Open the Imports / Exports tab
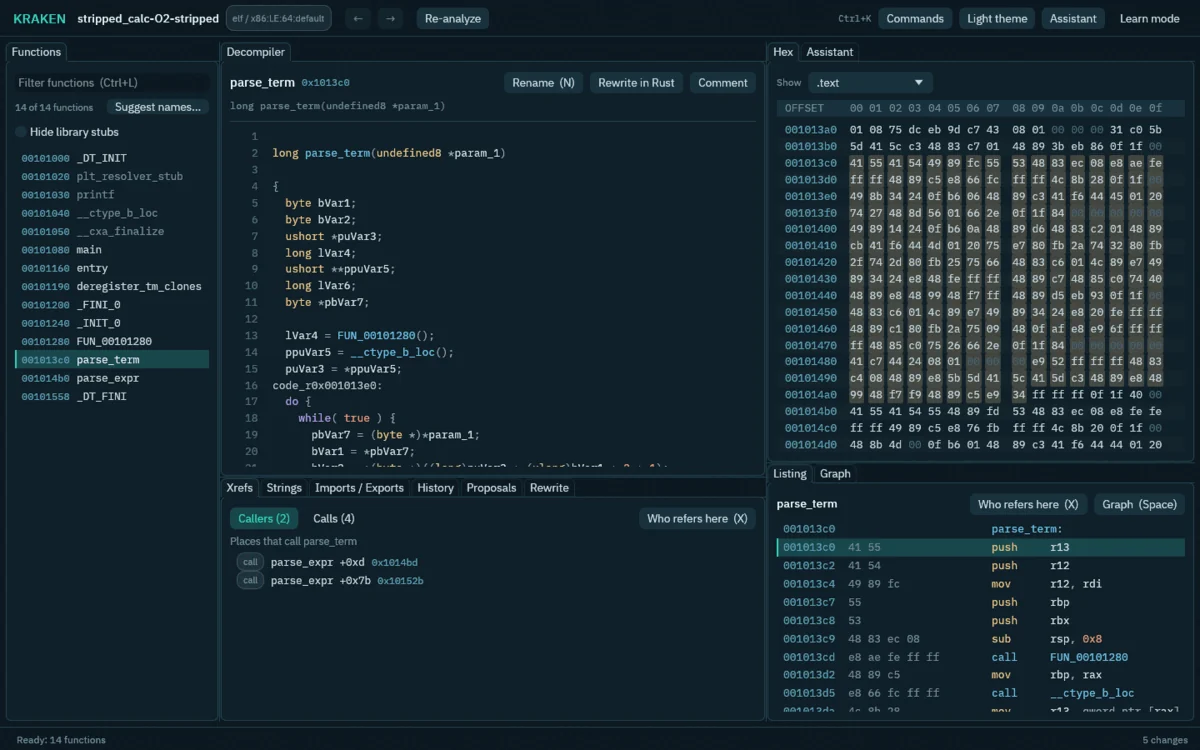1200x750 pixels. [x=359, y=488]
